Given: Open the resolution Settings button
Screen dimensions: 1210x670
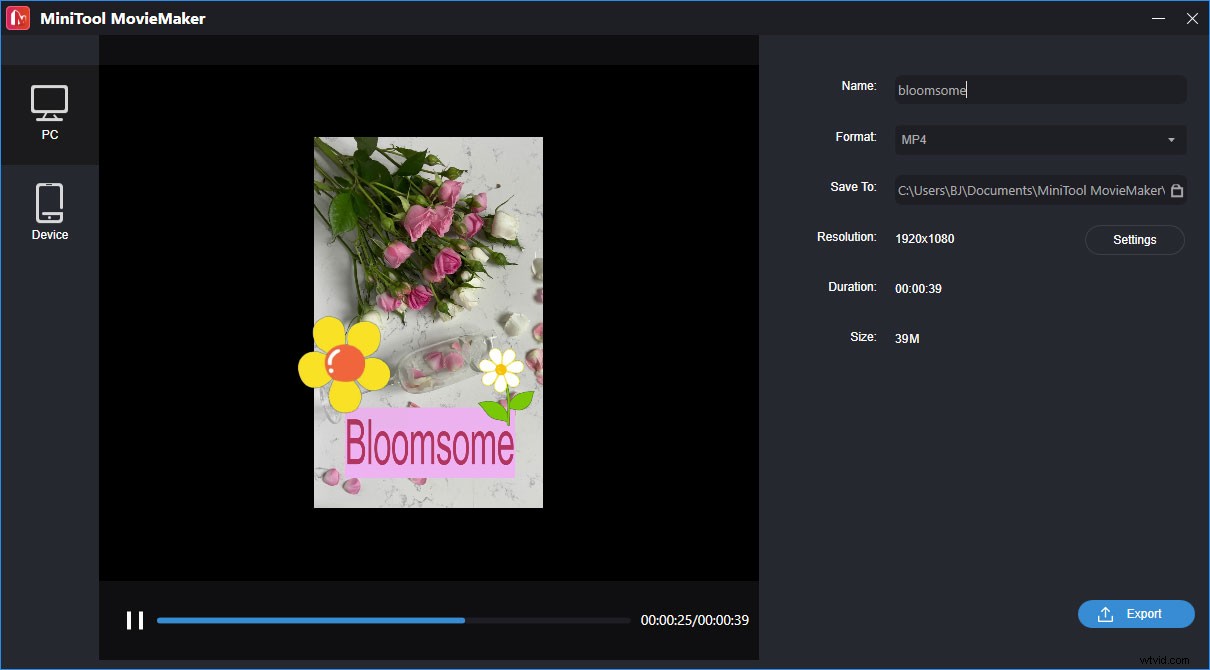Looking at the screenshot, I should click(x=1134, y=240).
